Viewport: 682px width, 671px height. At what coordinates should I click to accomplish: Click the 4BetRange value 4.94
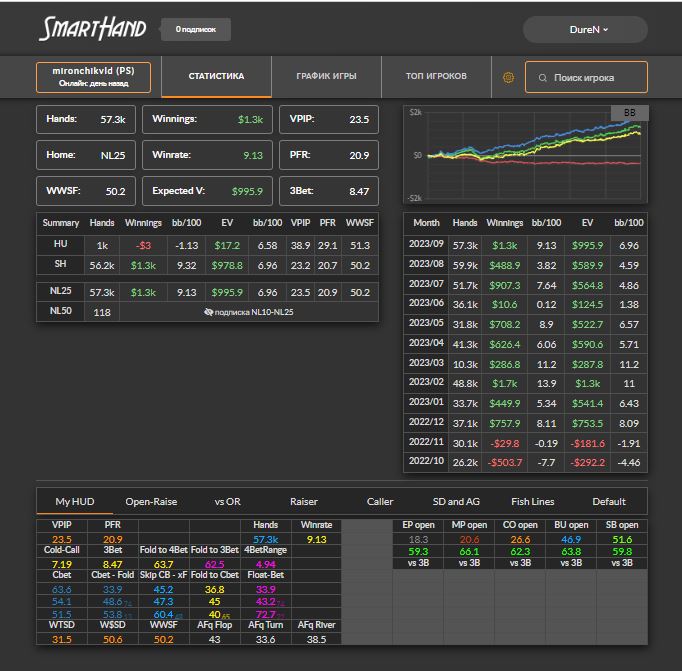click(265, 564)
